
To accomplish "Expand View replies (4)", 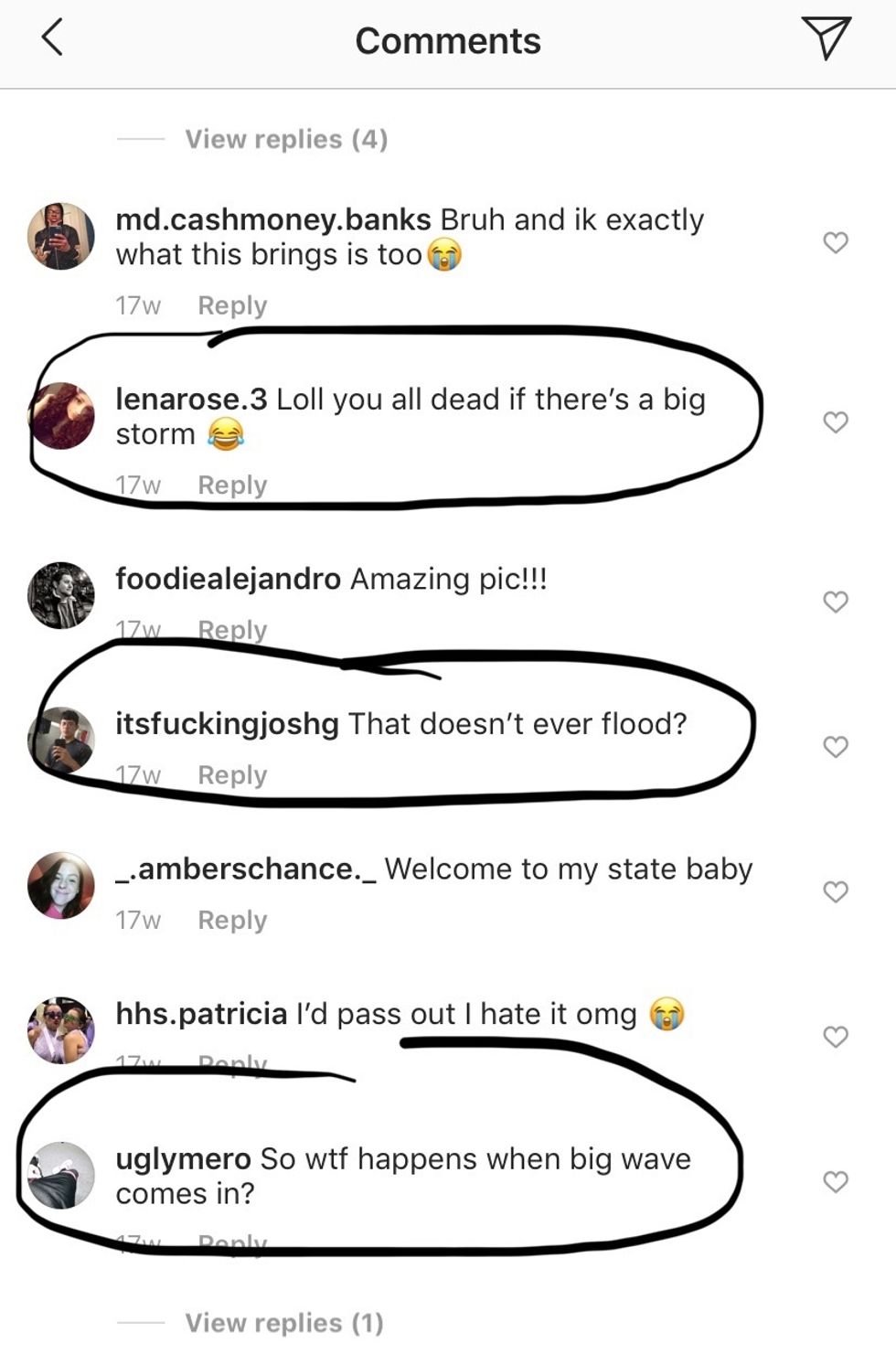I will click(286, 139).
